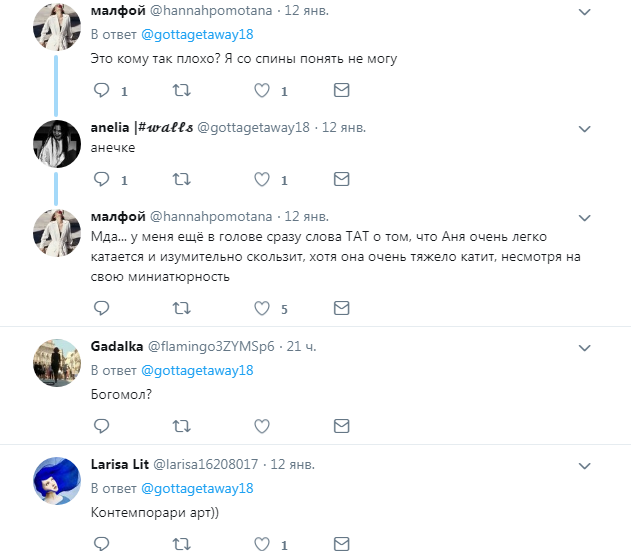Open more options for малфой's first tweet
This screenshot has height=551, width=631.
585,12
